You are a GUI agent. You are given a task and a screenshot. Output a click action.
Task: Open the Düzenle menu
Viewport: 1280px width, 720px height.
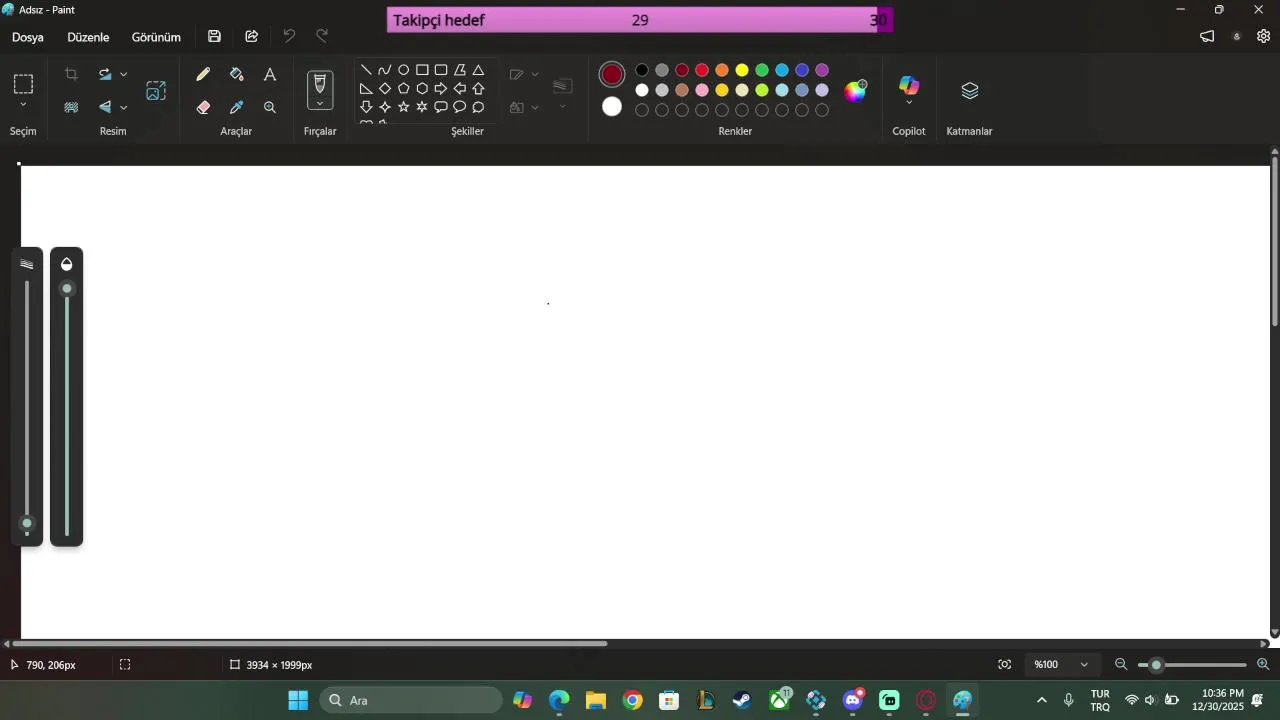[88, 37]
